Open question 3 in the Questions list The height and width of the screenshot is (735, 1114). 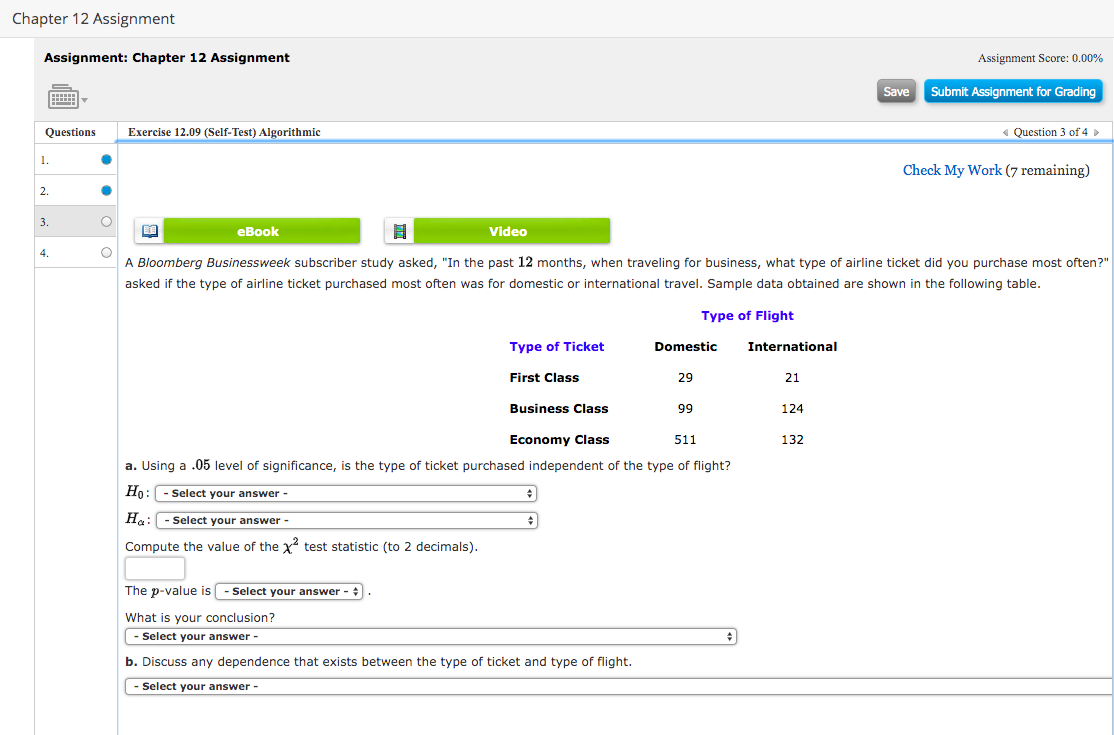click(75, 222)
